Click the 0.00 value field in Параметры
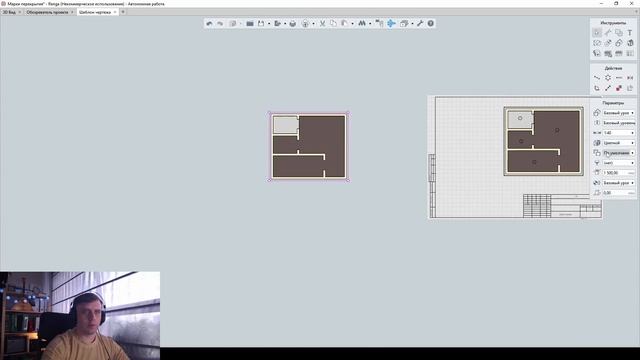The width and height of the screenshot is (640, 360). point(619,193)
